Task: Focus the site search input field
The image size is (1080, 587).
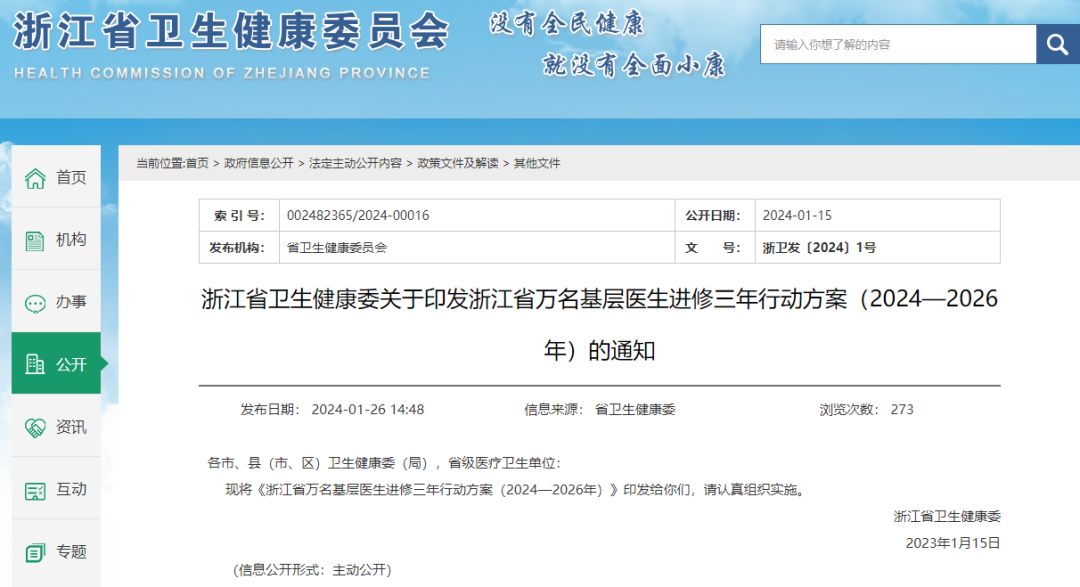Action: click(x=898, y=44)
